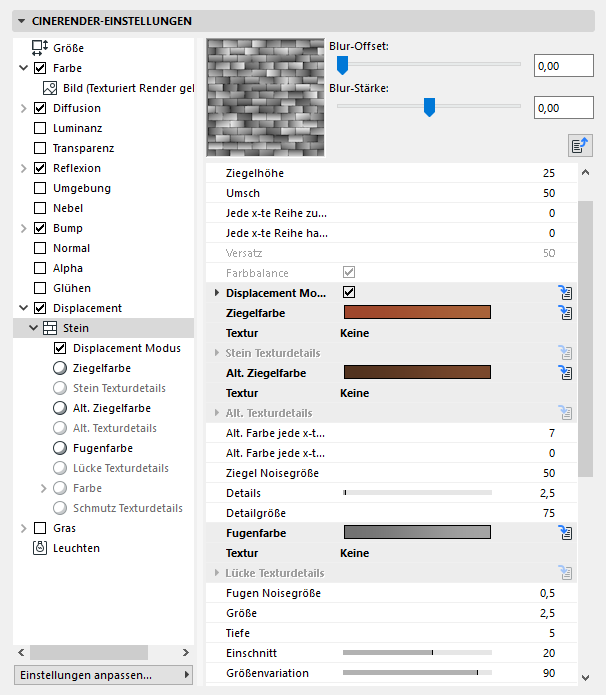The height and width of the screenshot is (695, 606).
Task: Select the Glühen tree item
Action: tap(72, 288)
